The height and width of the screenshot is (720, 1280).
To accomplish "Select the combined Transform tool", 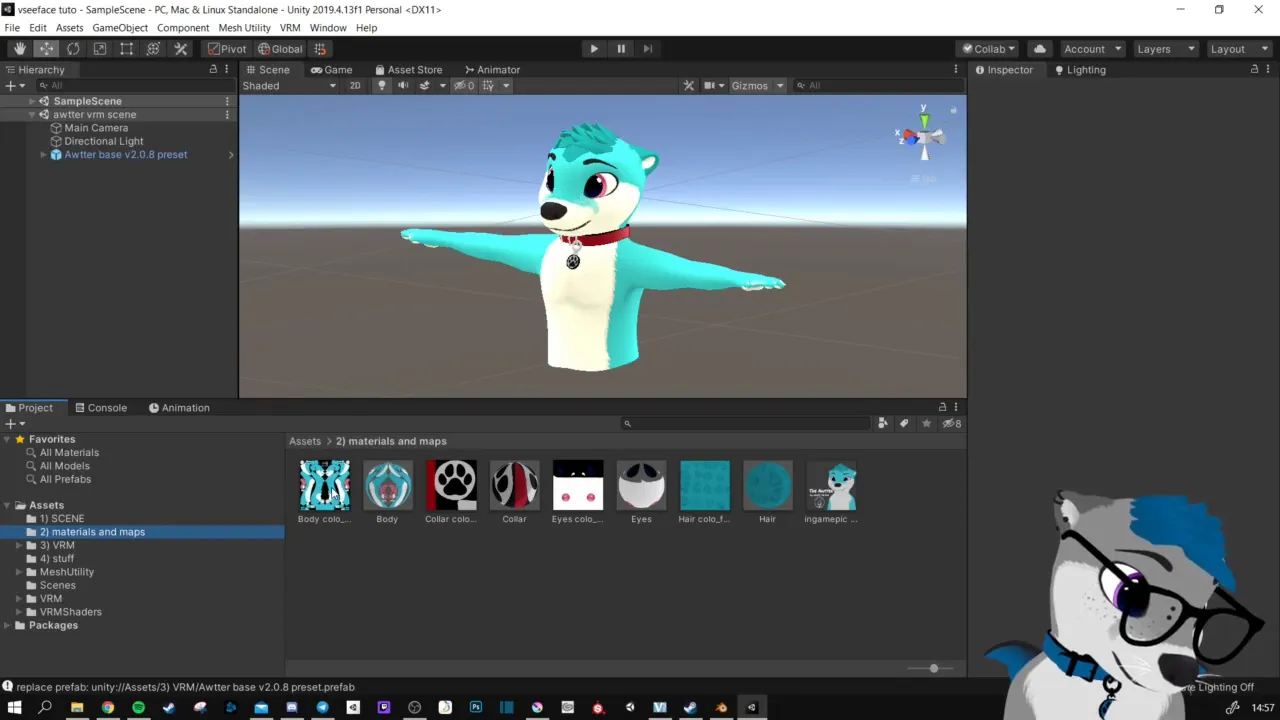I will 153,49.
